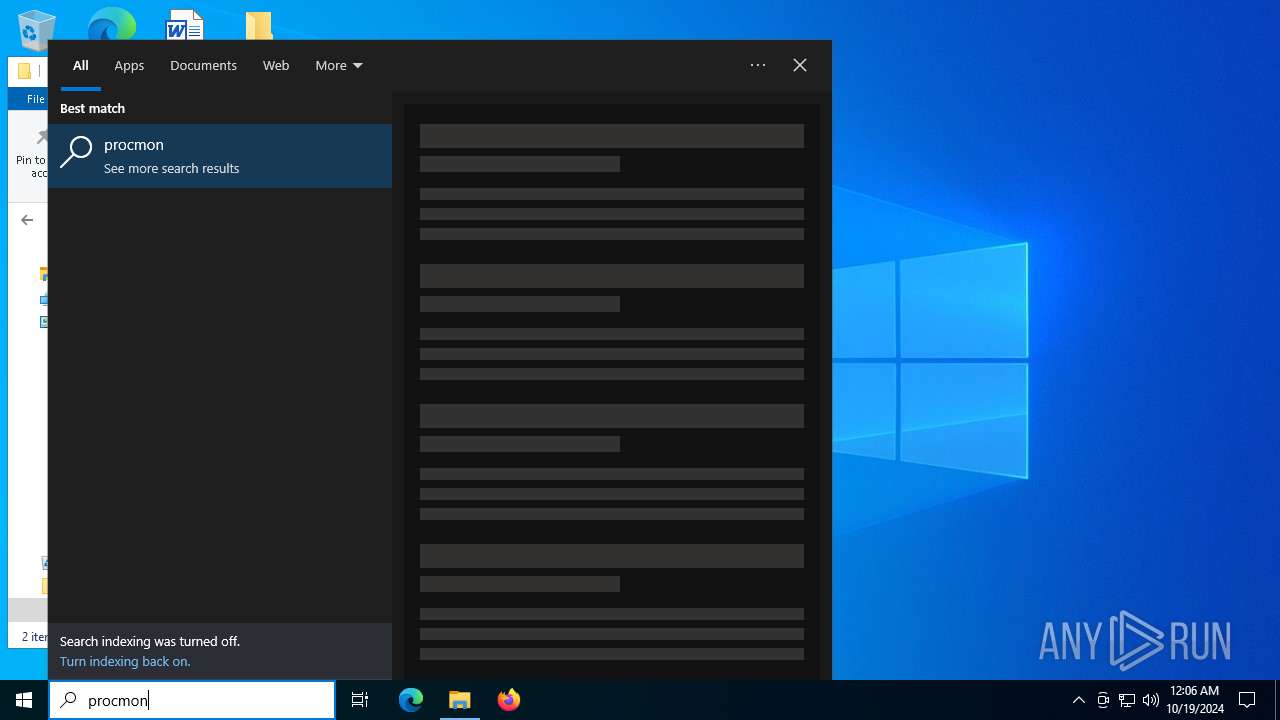Expand the More filter dropdown
1280x720 pixels.
(x=339, y=65)
